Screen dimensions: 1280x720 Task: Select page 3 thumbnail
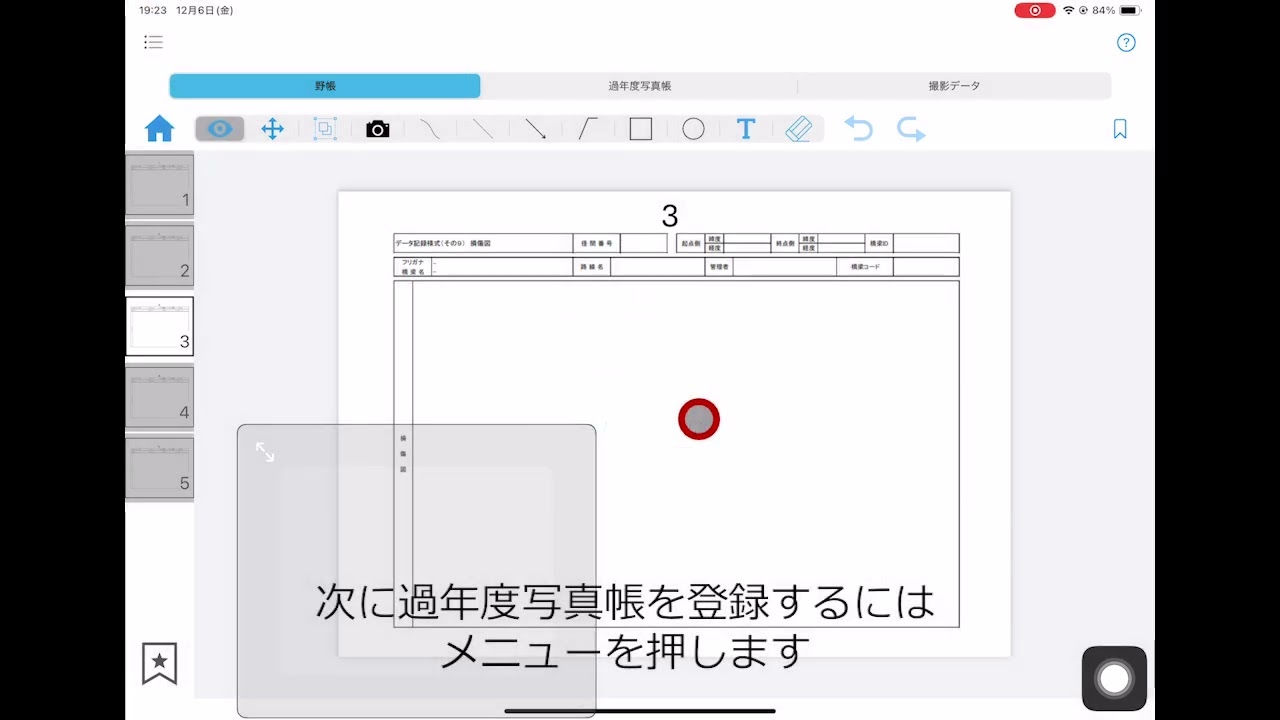[159, 326]
